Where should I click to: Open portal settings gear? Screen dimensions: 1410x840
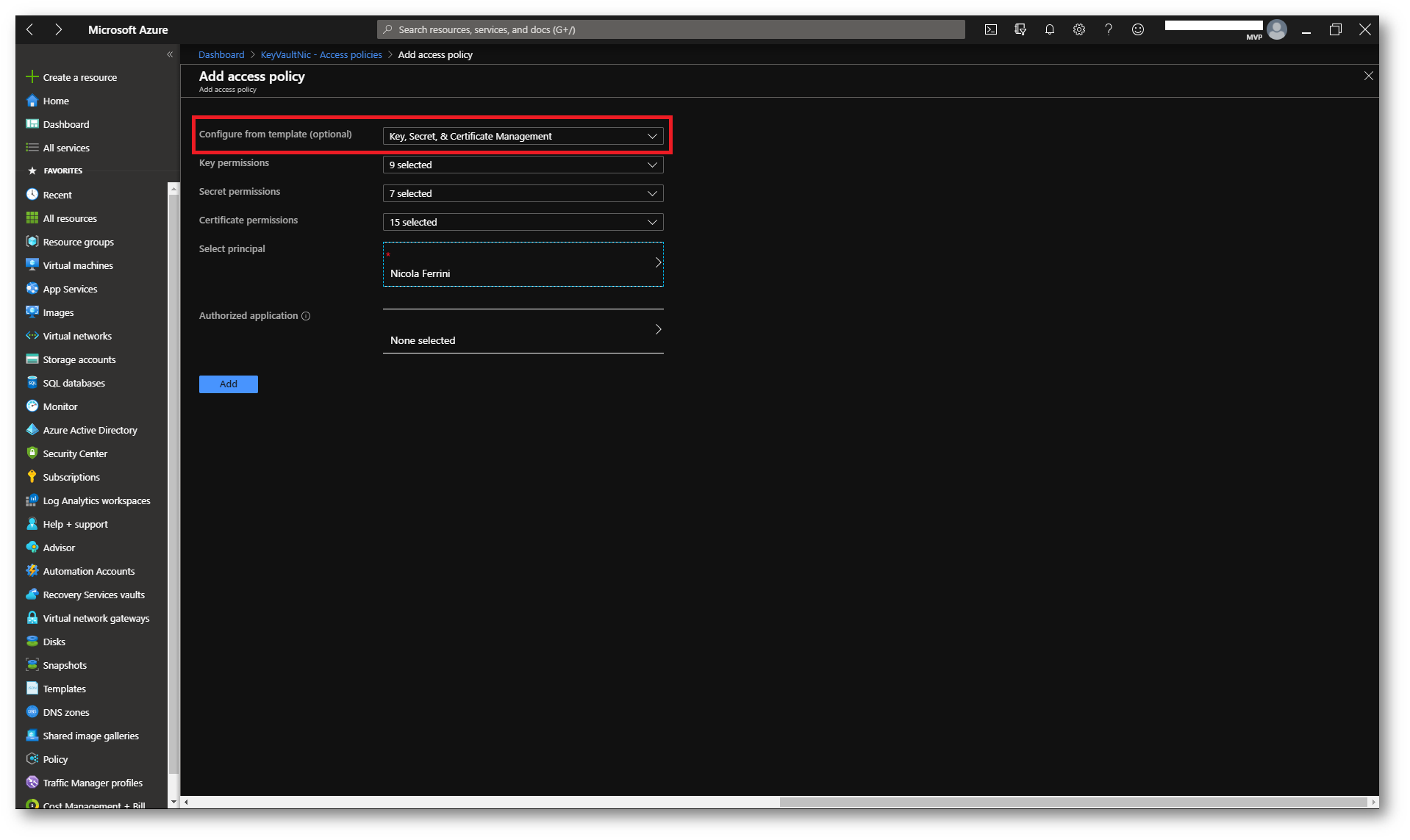click(1078, 29)
